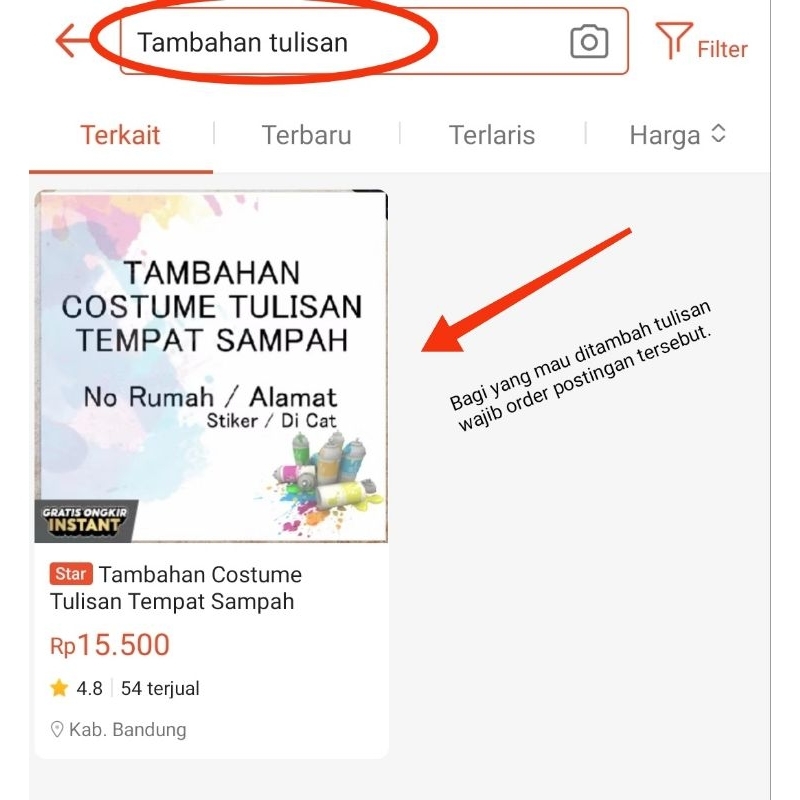The width and height of the screenshot is (800, 800).
Task: Tap the back arrow icon
Action: point(74,41)
